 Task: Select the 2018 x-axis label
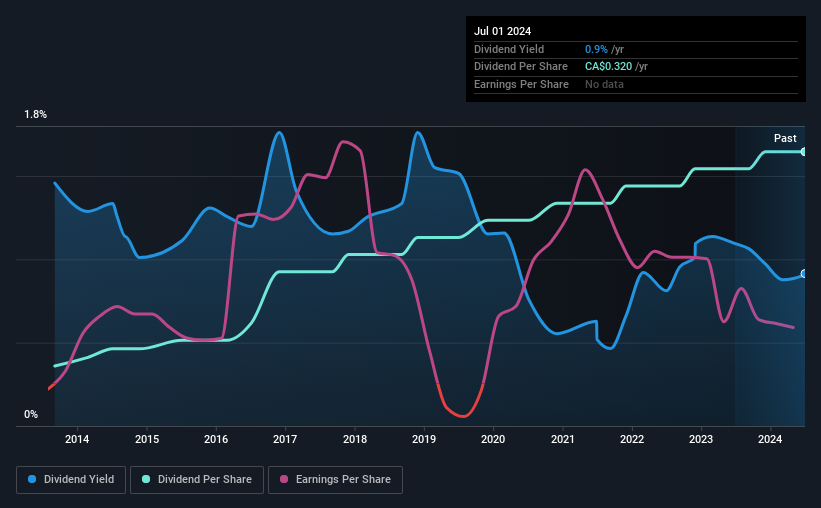click(354, 439)
